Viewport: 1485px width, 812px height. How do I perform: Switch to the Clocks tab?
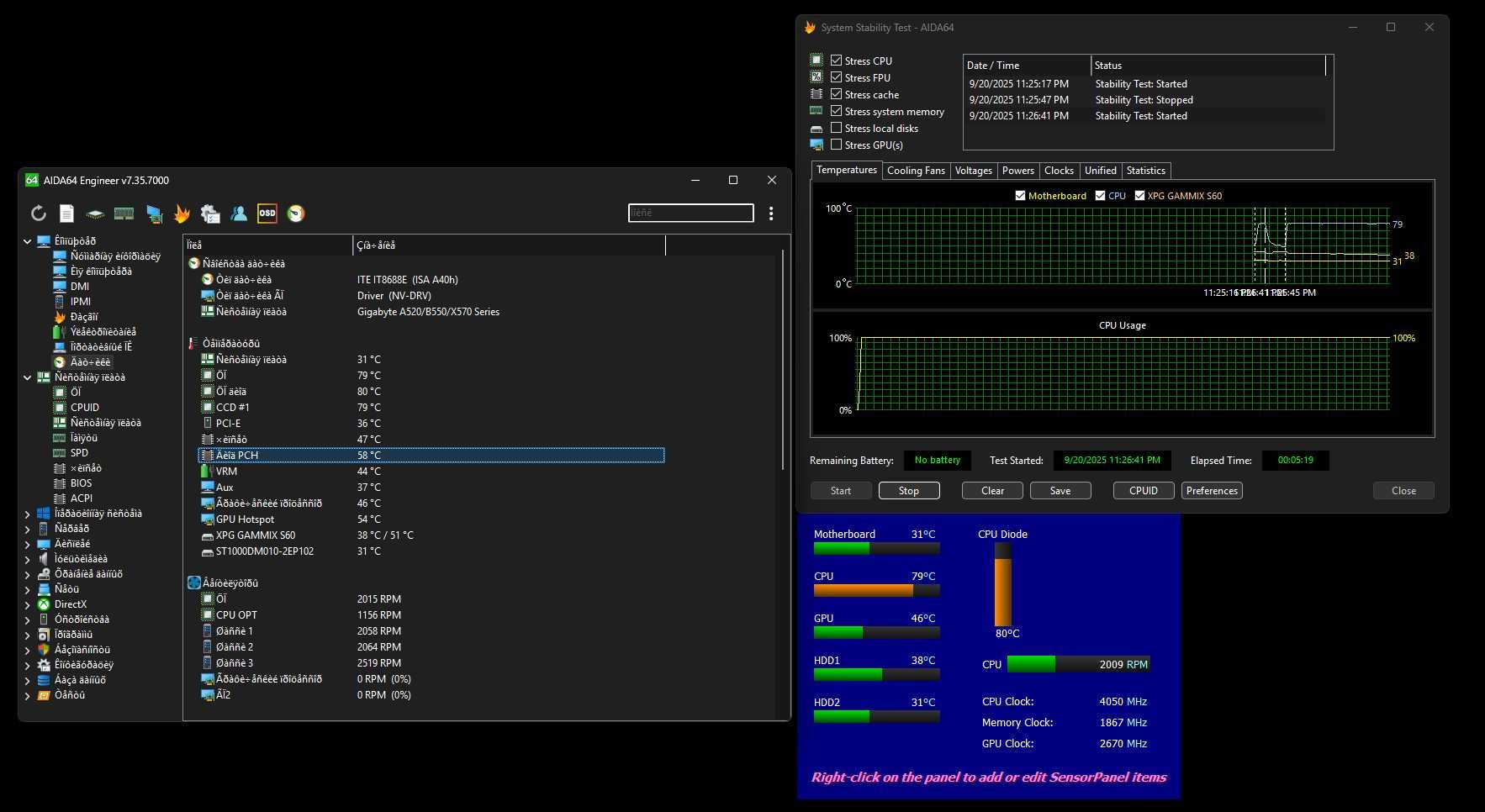point(1059,171)
